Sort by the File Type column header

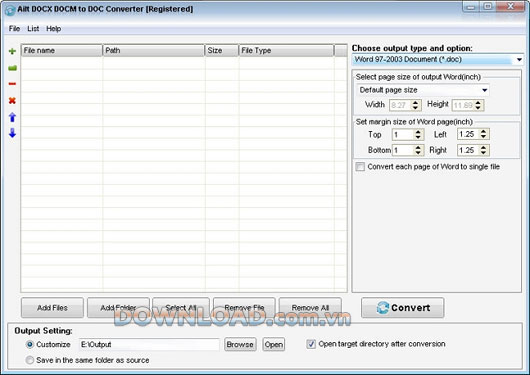pyautogui.click(x=287, y=50)
